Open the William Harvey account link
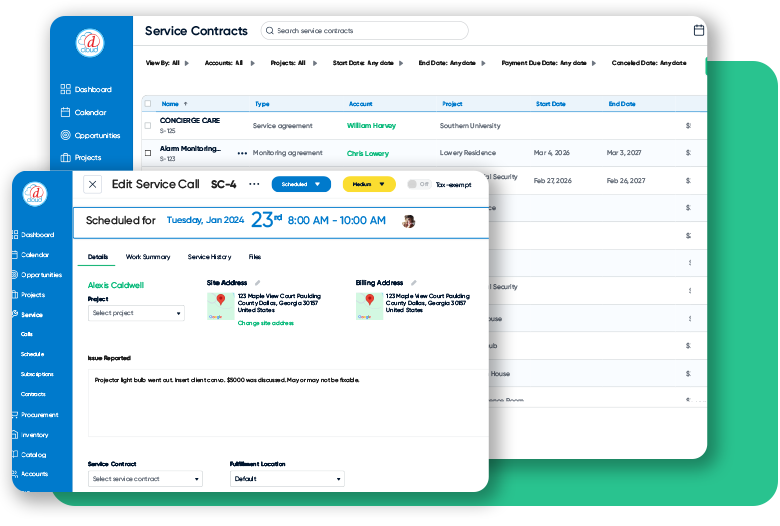Viewport: 780px width, 526px height. [371, 126]
